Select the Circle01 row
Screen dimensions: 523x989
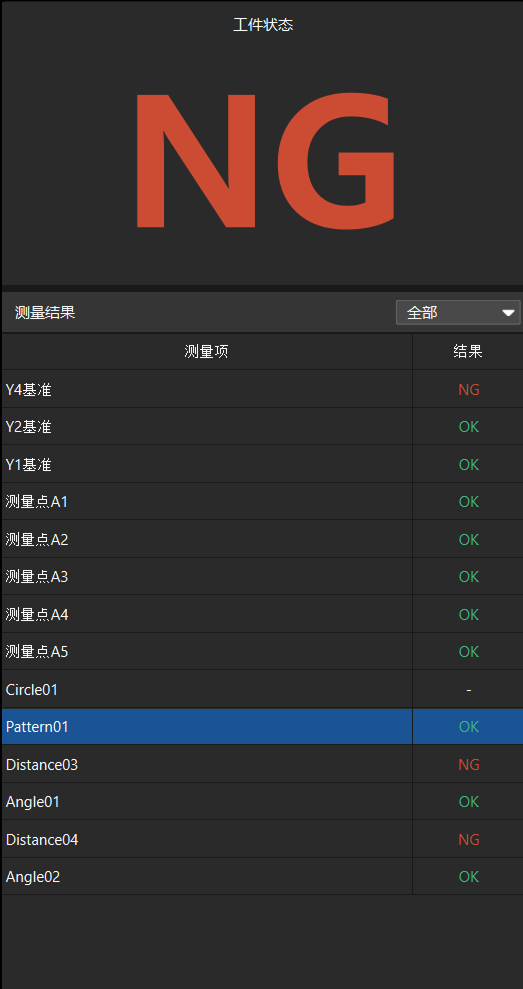click(x=262, y=689)
